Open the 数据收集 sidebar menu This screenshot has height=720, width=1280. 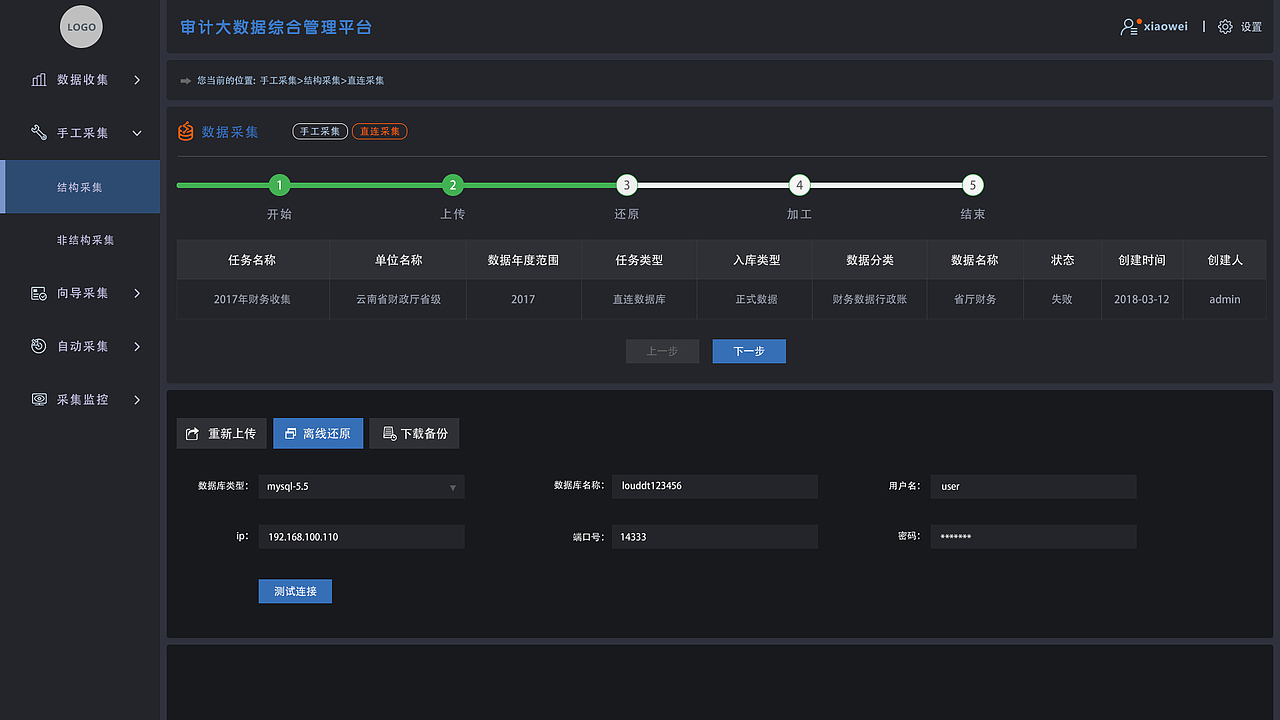(80, 80)
